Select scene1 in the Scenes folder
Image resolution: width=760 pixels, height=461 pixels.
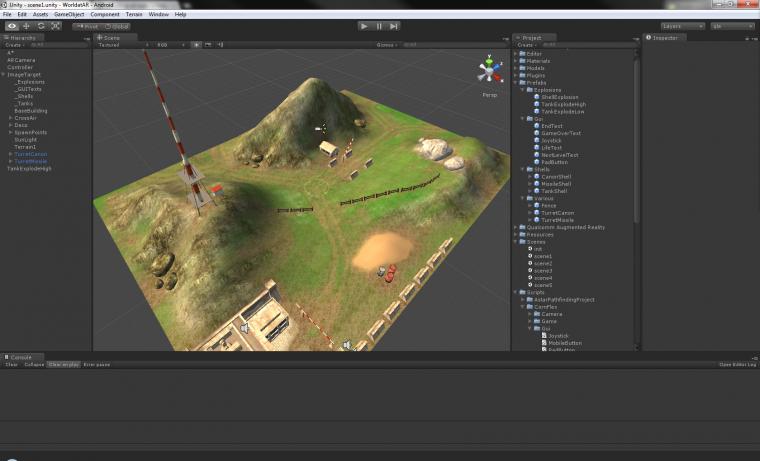click(x=542, y=256)
